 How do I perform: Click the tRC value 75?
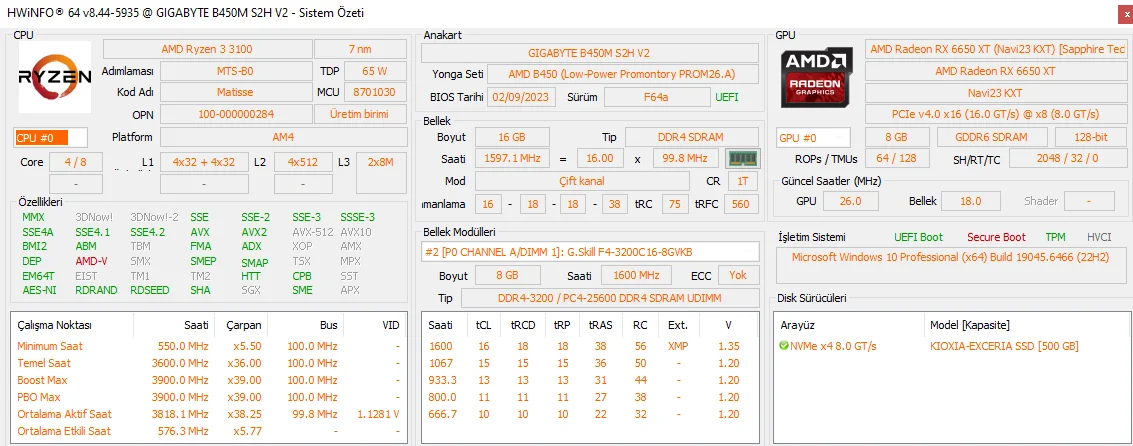[x=674, y=205]
